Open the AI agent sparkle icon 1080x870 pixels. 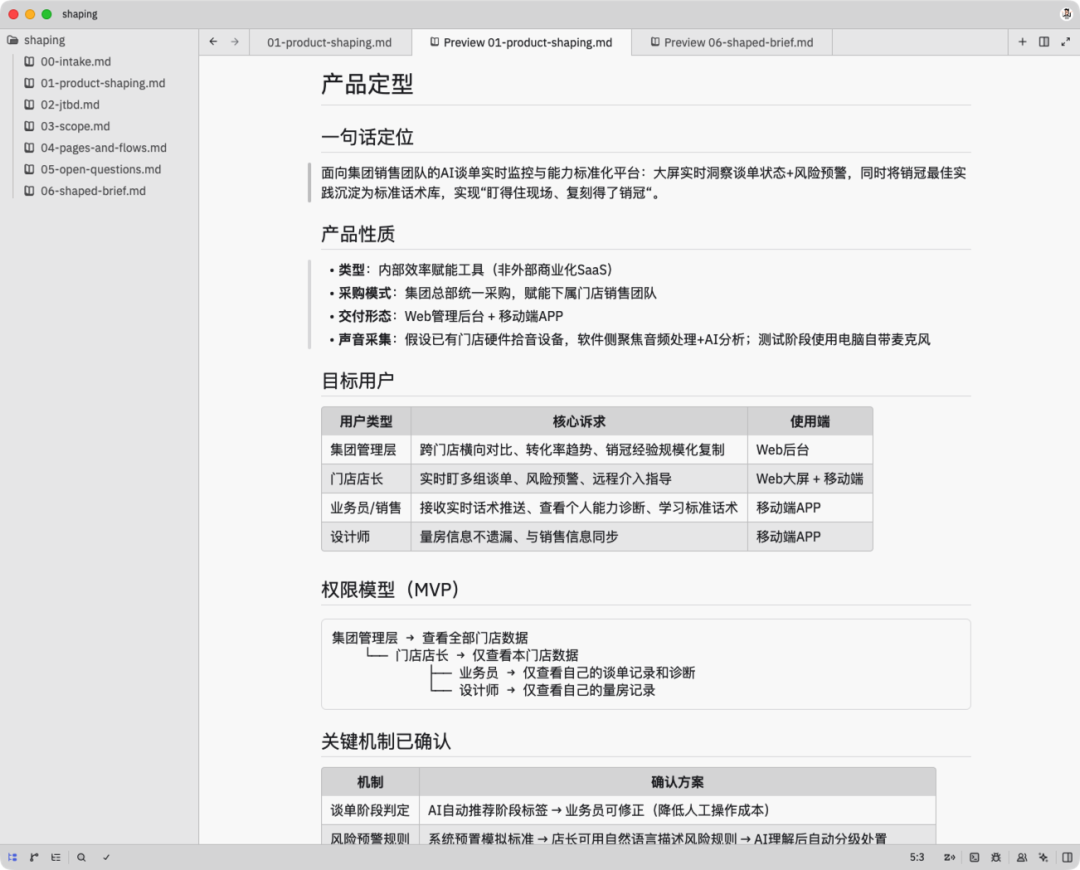coord(1043,858)
